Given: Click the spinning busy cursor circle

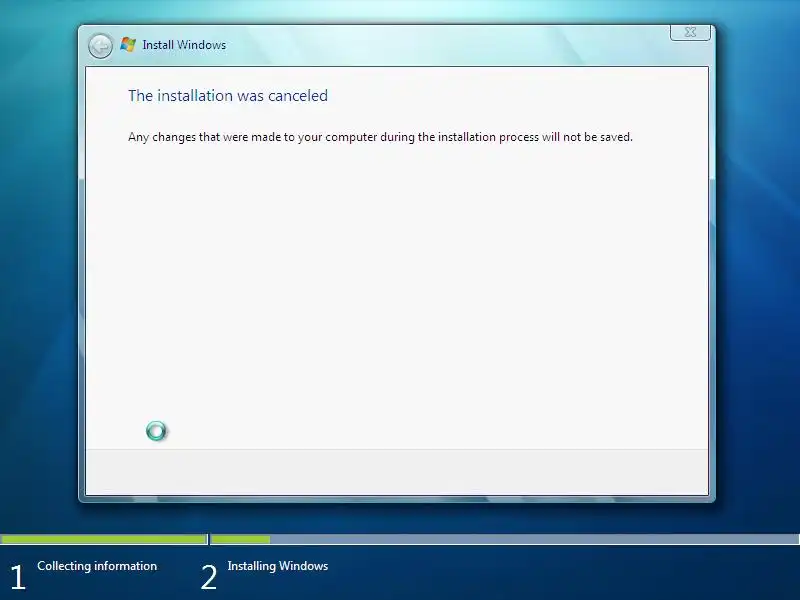Looking at the screenshot, I should point(156,431).
